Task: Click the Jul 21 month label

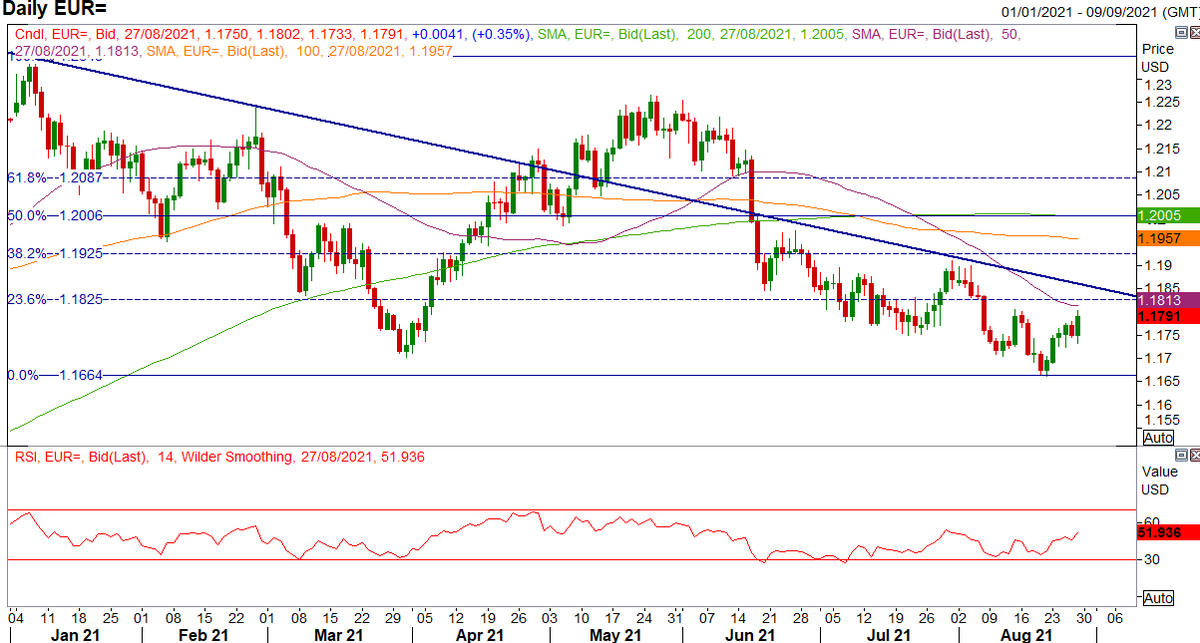Action: point(887,634)
